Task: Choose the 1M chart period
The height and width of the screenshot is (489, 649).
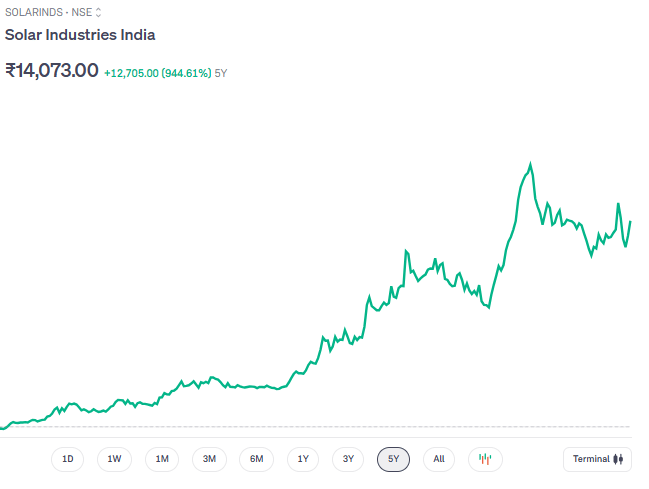Action: pos(162,459)
